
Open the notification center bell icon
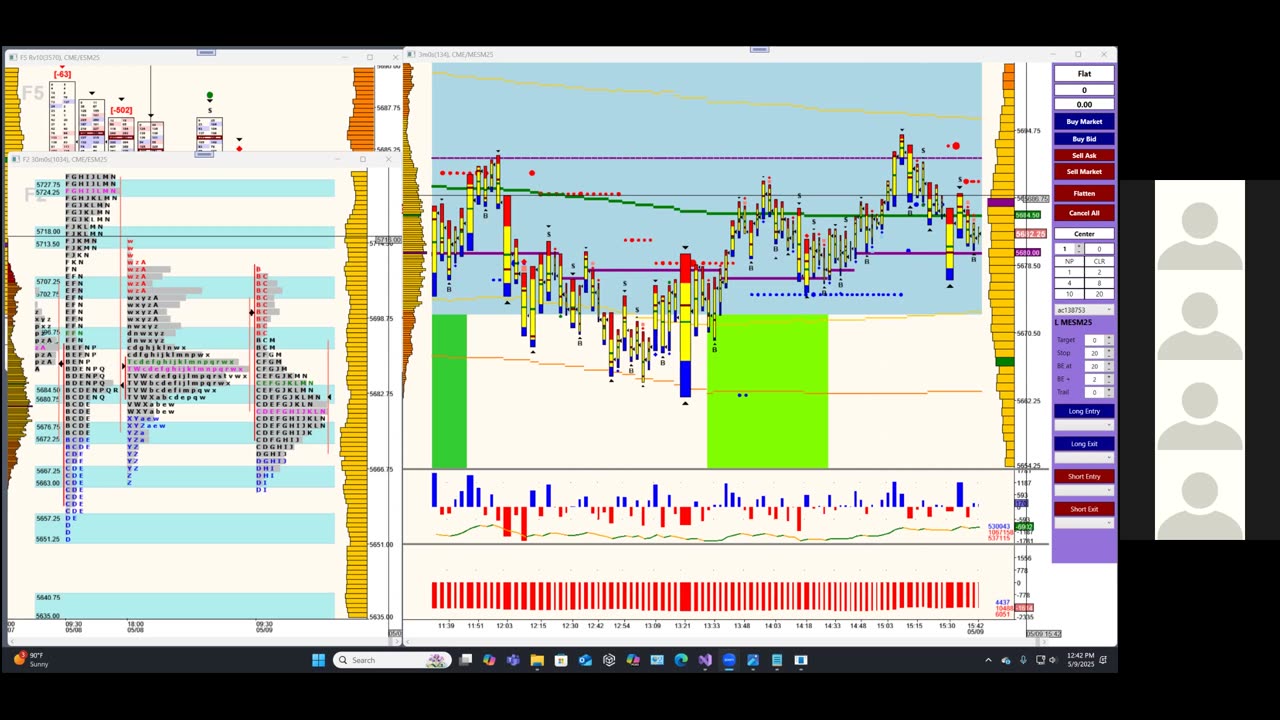(1104, 660)
